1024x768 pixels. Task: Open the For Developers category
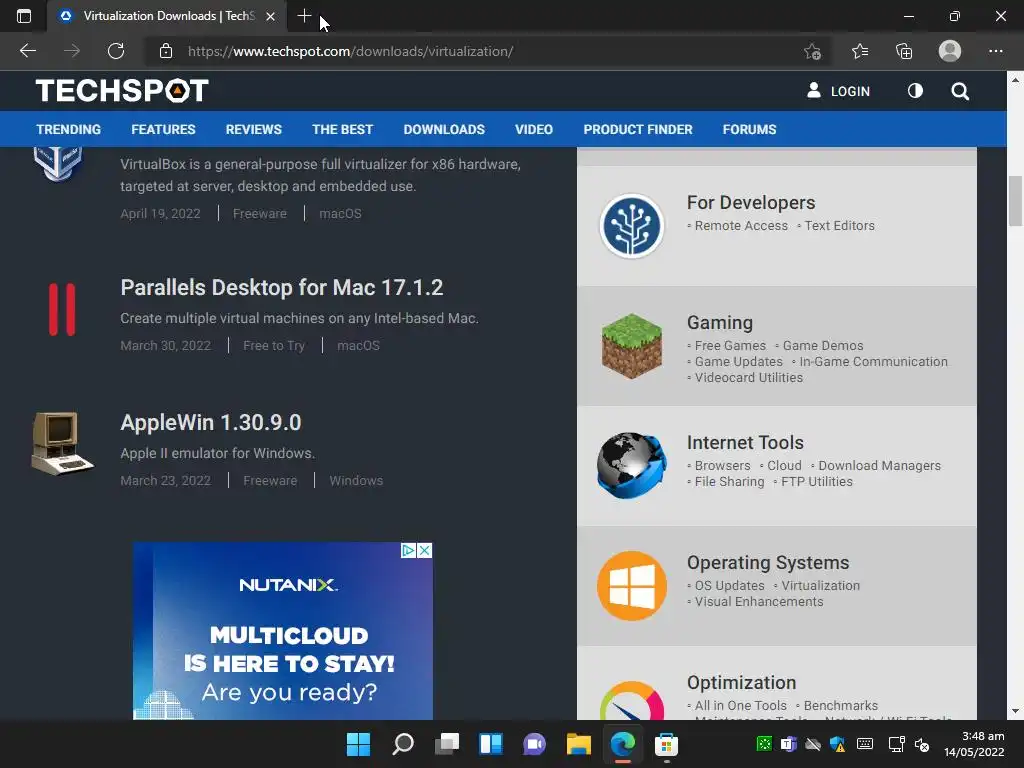tap(751, 202)
